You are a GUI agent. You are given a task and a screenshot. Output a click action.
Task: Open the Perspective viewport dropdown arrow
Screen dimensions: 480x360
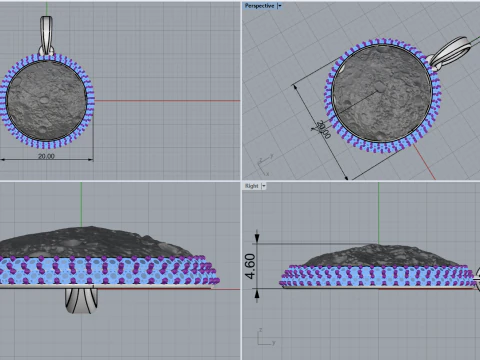pos(280,6)
